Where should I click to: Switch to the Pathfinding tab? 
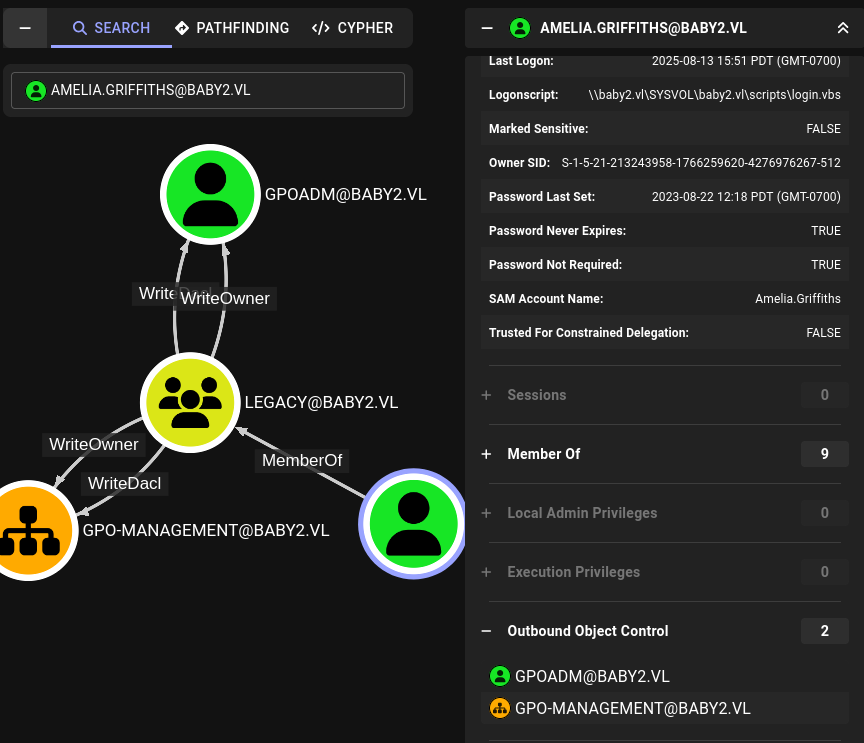(231, 28)
